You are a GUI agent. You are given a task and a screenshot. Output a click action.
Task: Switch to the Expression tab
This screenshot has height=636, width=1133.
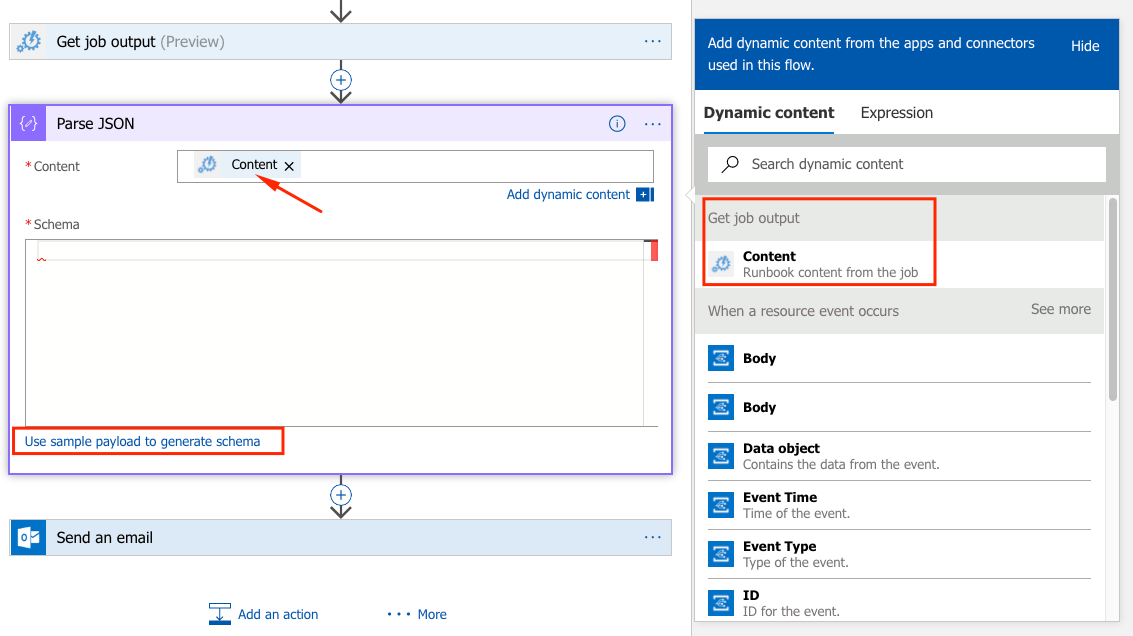(x=896, y=113)
